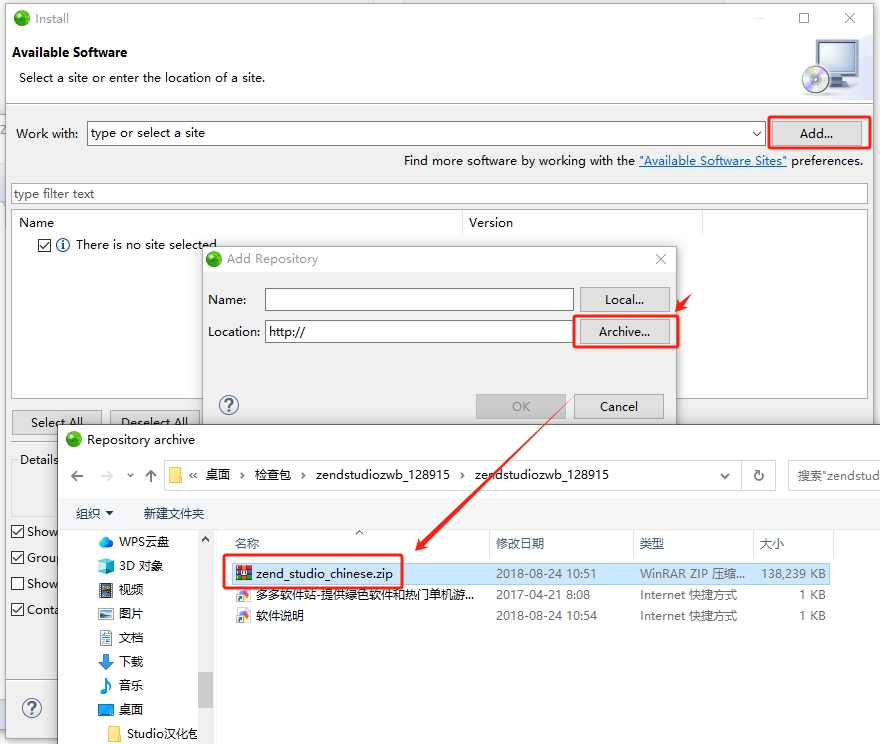The height and width of the screenshot is (744, 880).
Task: Go up one folder level arrow
Action: 151,476
